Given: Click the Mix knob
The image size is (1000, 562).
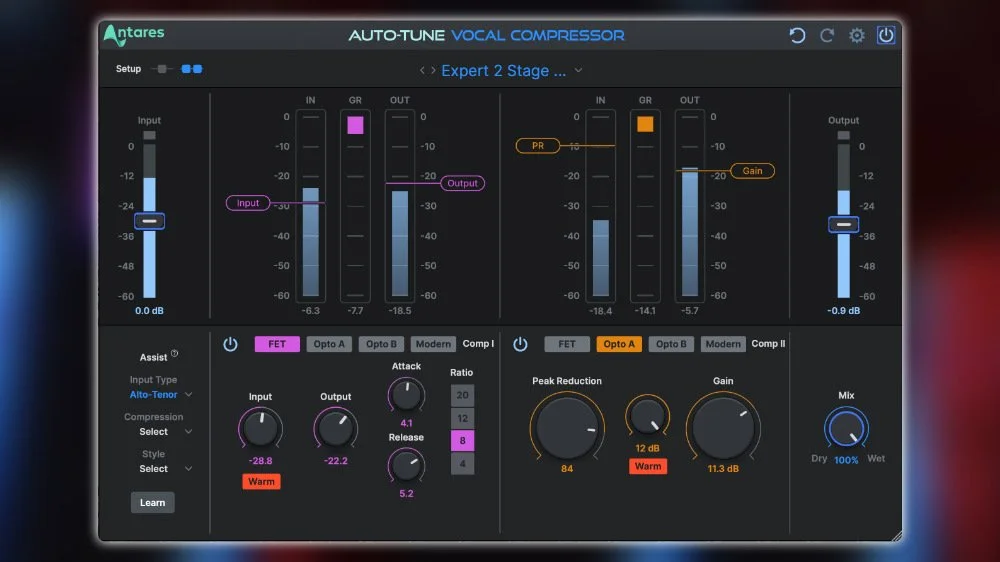Looking at the screenshot, I should pyautogui.click(x=846, y=429).
